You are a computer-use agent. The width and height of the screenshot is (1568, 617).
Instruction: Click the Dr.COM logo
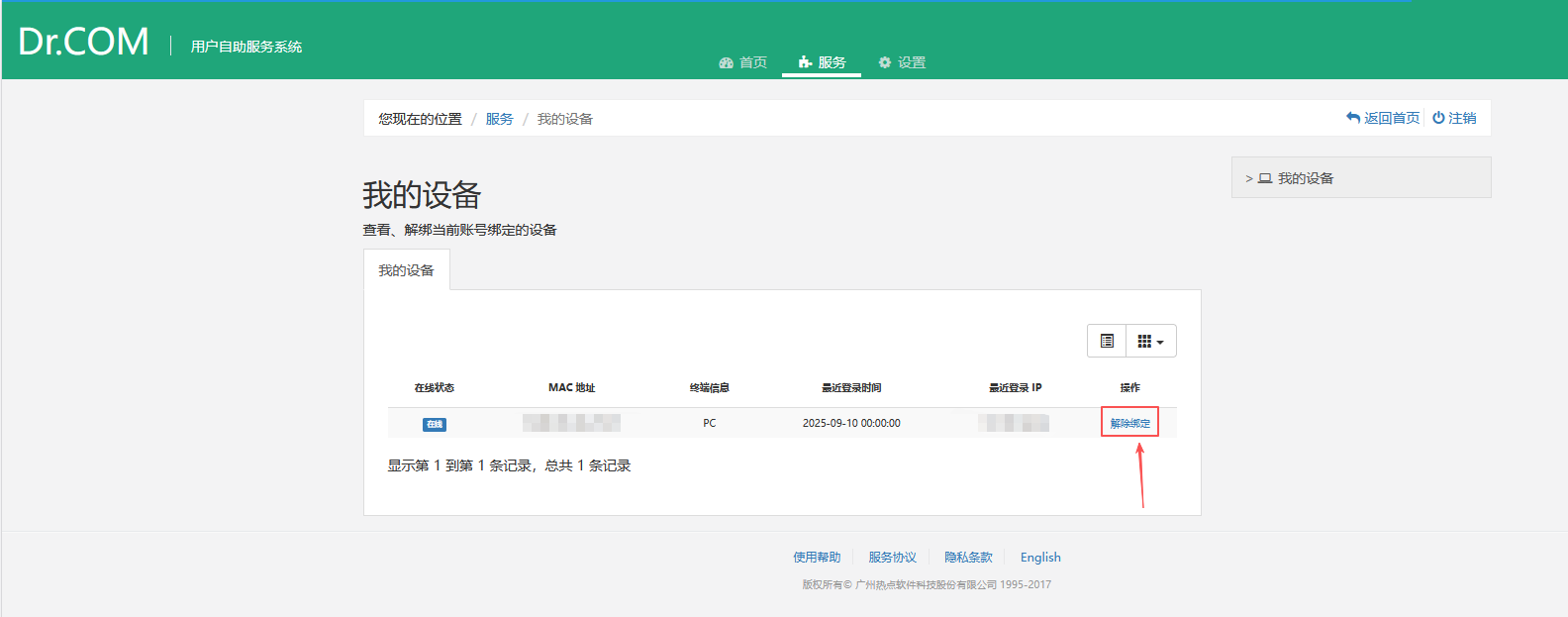point(84,42)
